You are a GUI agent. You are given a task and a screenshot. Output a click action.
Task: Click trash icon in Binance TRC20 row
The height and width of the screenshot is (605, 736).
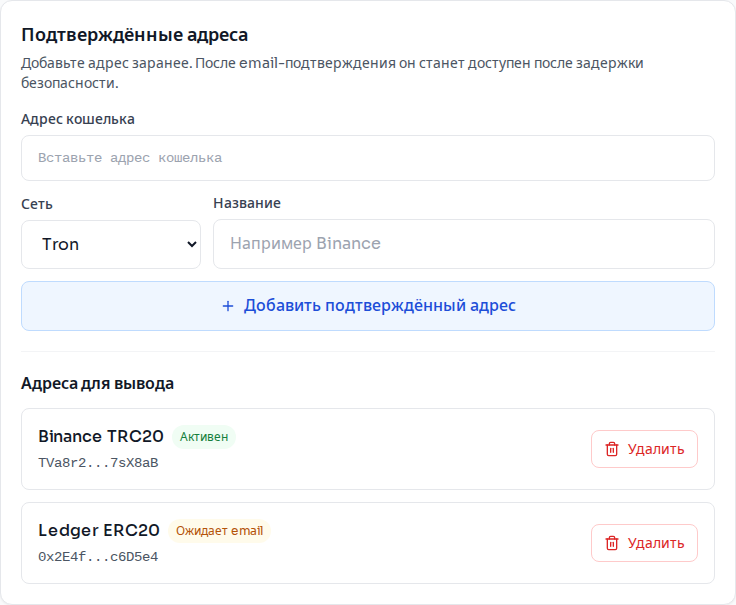[x=612, y=449]
